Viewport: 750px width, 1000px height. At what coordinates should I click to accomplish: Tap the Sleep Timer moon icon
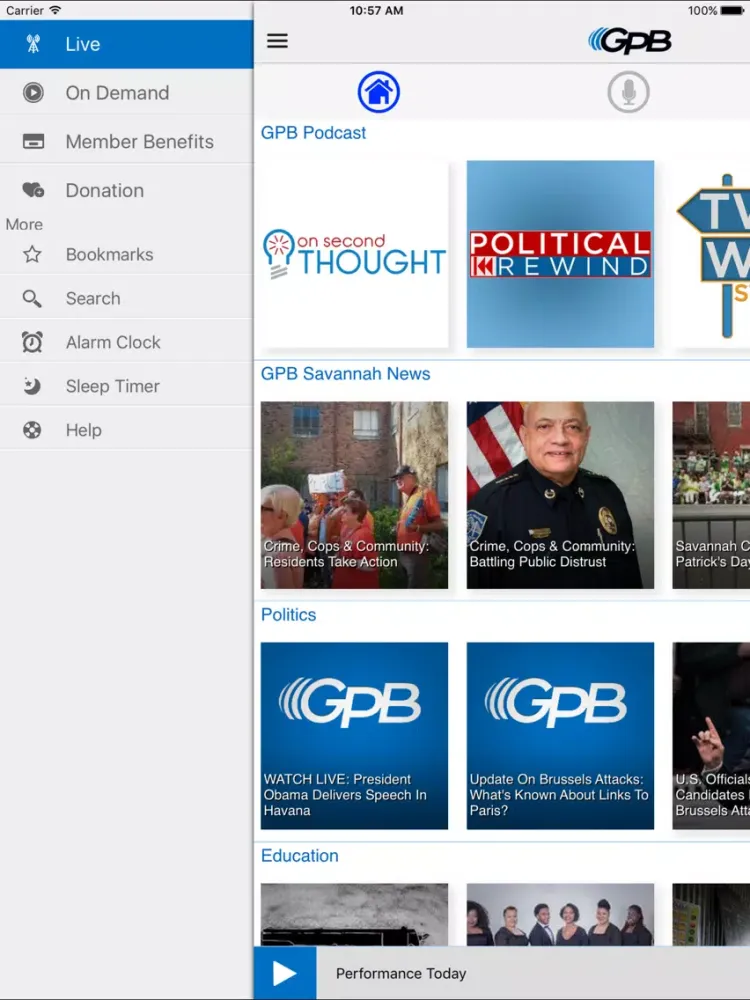coord(32,386)
